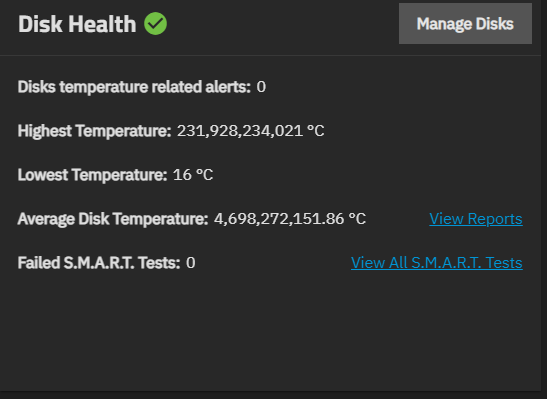Click the Highest Temperature label
The height and width of the screenshot is (399, 547).
(x=95, y=131)
